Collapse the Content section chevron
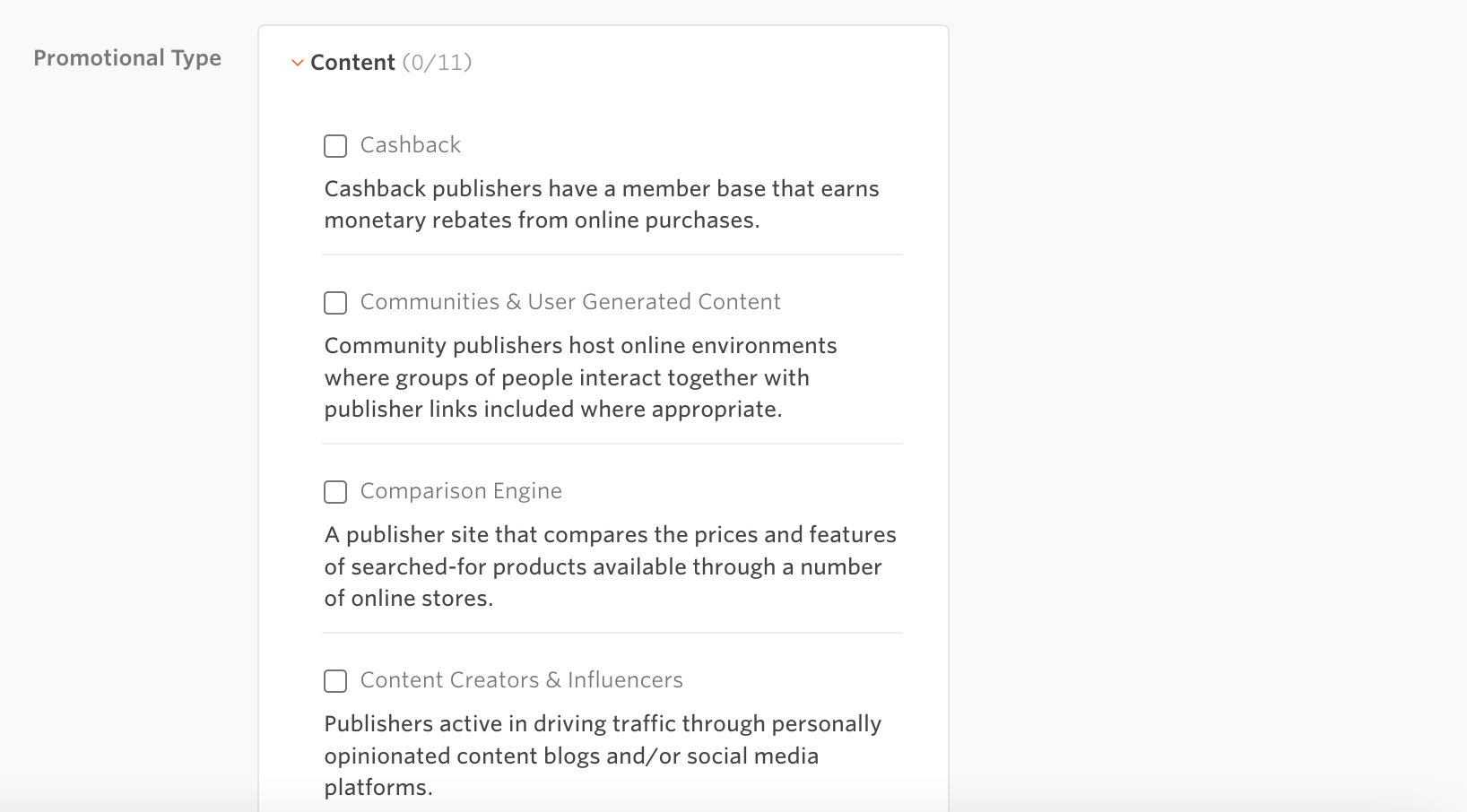The height and width of the screenshot is (812, 1467). pyautogui.click(x=297, y=63)
